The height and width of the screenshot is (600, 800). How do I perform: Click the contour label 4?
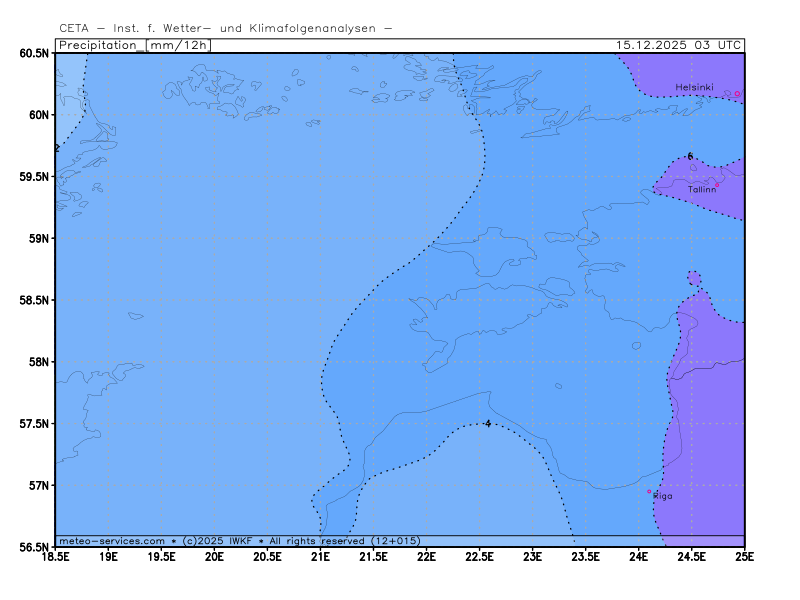488,424
